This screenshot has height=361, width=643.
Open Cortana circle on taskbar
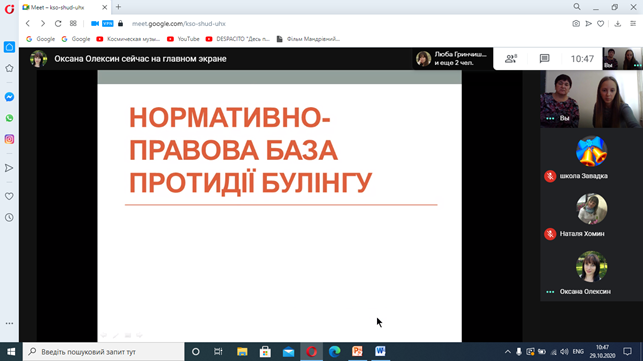click(x=196, y=352)
